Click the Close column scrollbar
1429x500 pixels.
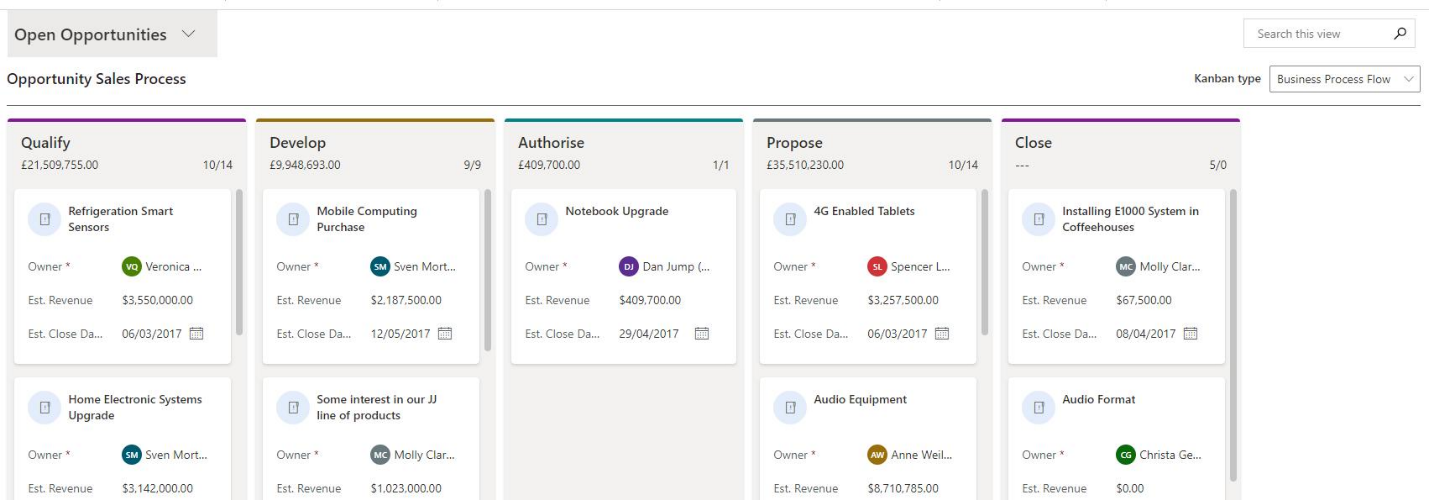[x=1233, y=335]
